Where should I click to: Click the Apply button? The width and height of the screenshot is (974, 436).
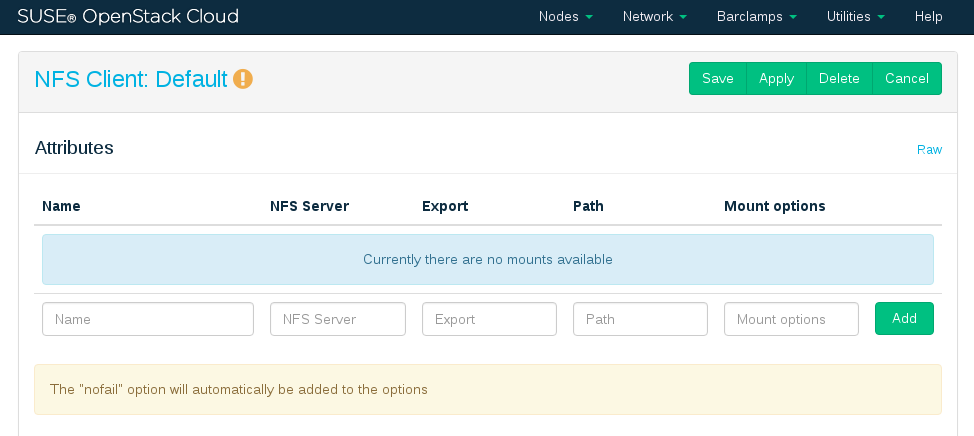(x=776, y=79)
